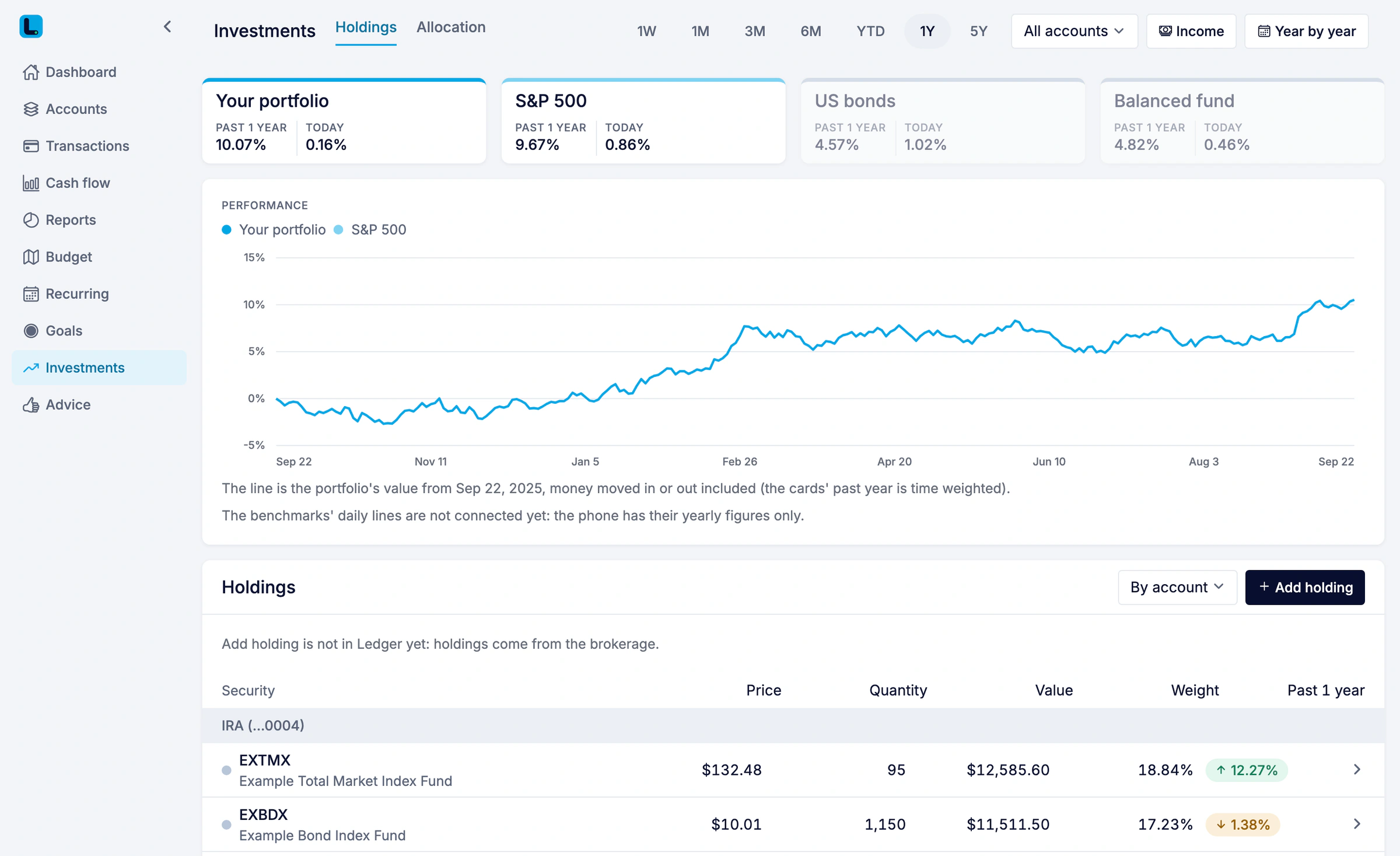Select the 5Y time range
The image size is (1400, 856).
point(978,31)
